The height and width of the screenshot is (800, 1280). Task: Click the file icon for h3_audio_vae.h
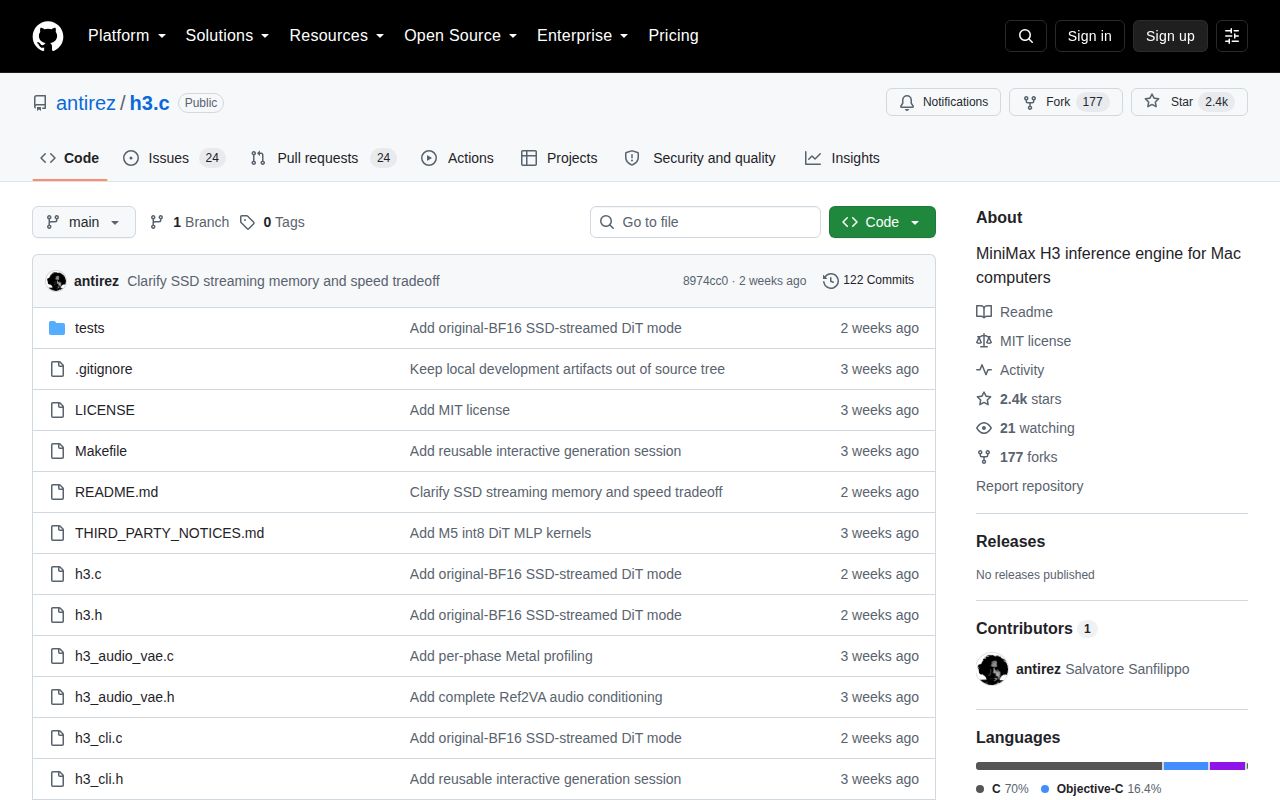pyautogui.click(x=57, y=697)
